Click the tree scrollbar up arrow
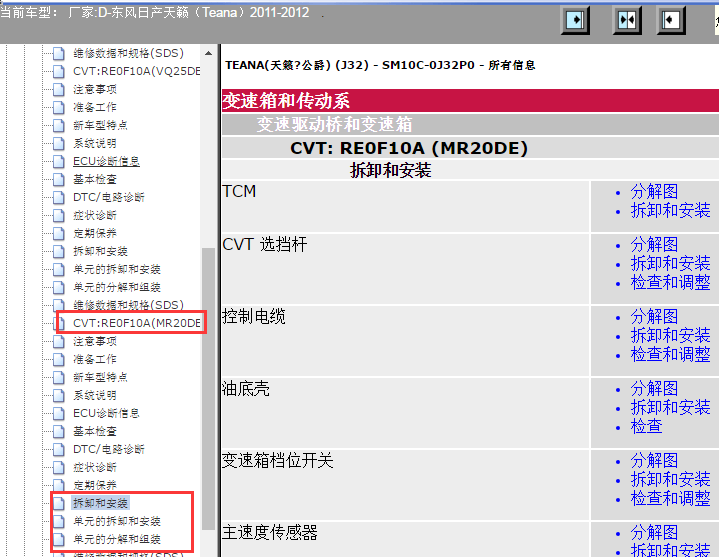Screen dimensions: 719x557 (x=208, y=53)
